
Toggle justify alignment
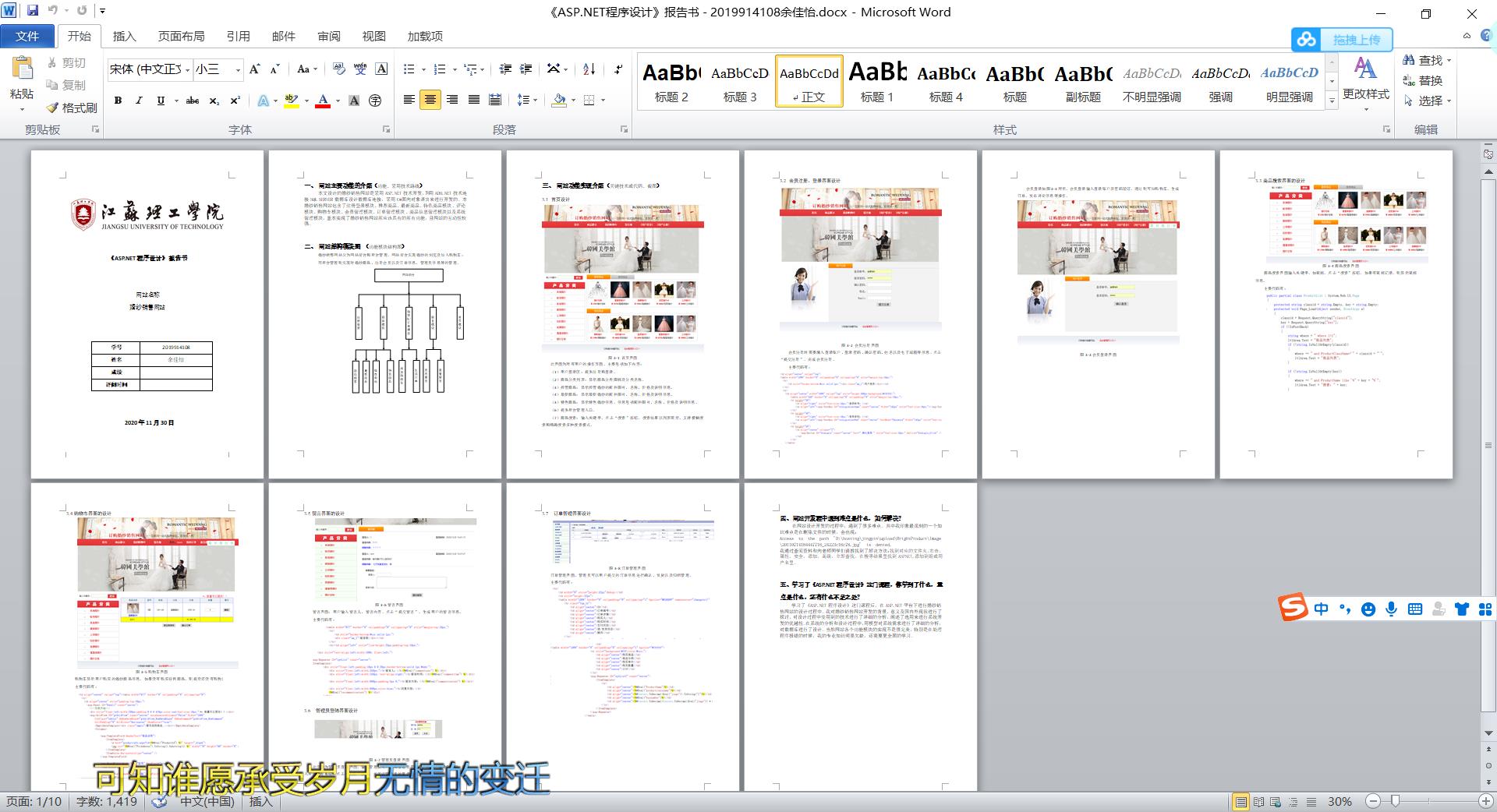(x=473, y=100)
